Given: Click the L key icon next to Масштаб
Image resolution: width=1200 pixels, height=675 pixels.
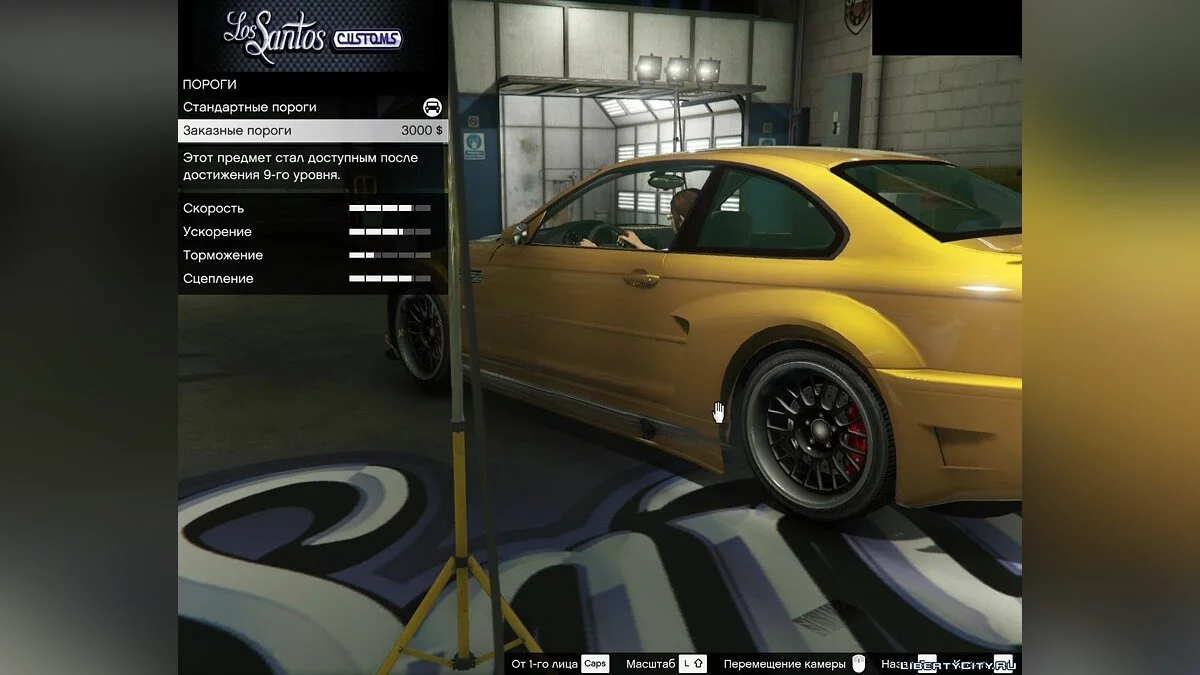Looking at the screenshot, I should coord(686,662).
